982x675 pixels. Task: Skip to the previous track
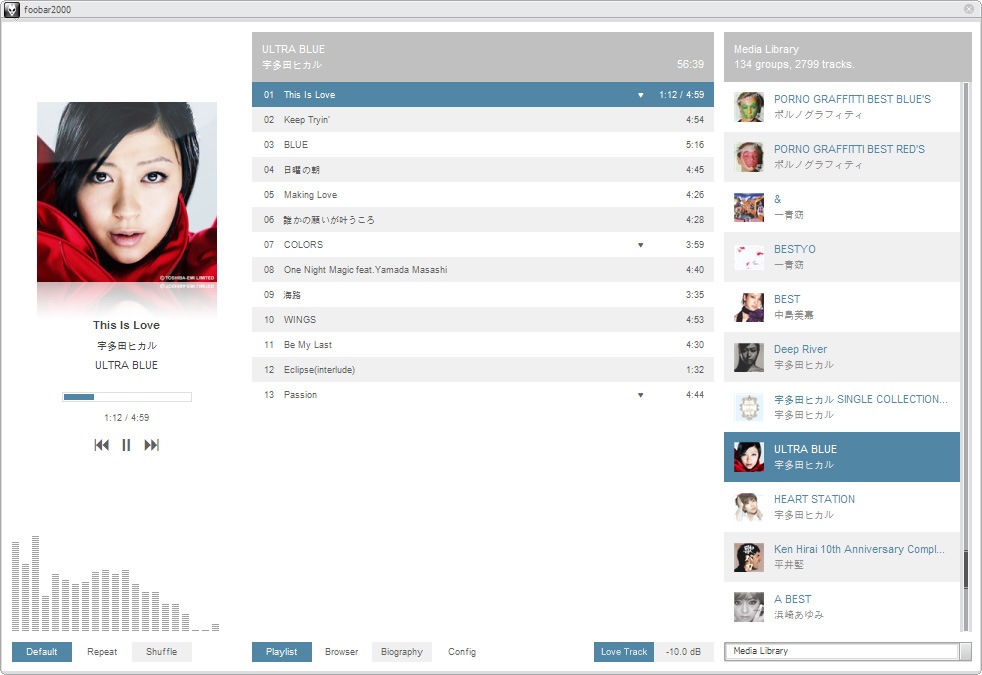[101, 445]
